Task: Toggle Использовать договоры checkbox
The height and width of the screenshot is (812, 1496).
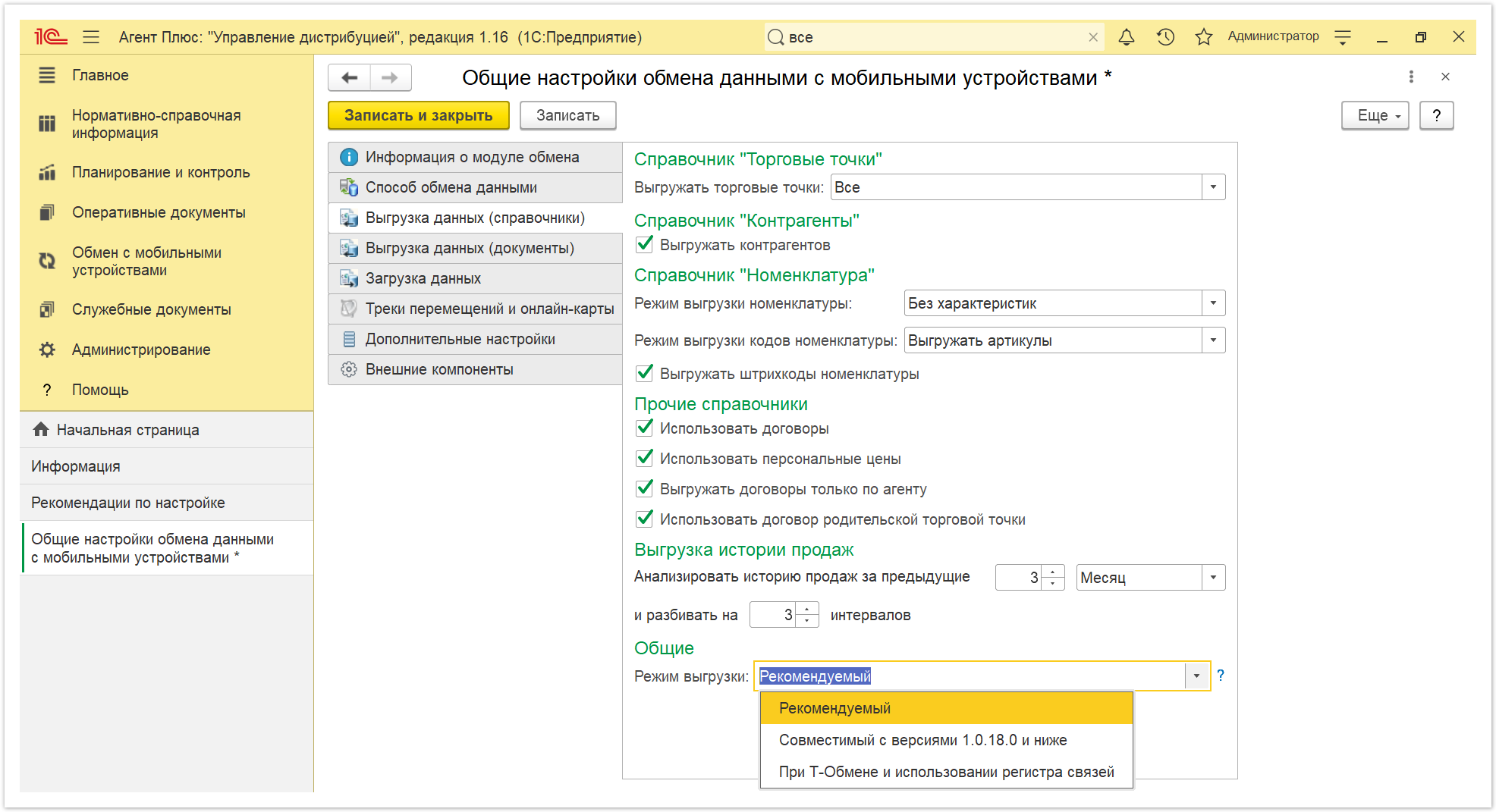Action: 645,428
